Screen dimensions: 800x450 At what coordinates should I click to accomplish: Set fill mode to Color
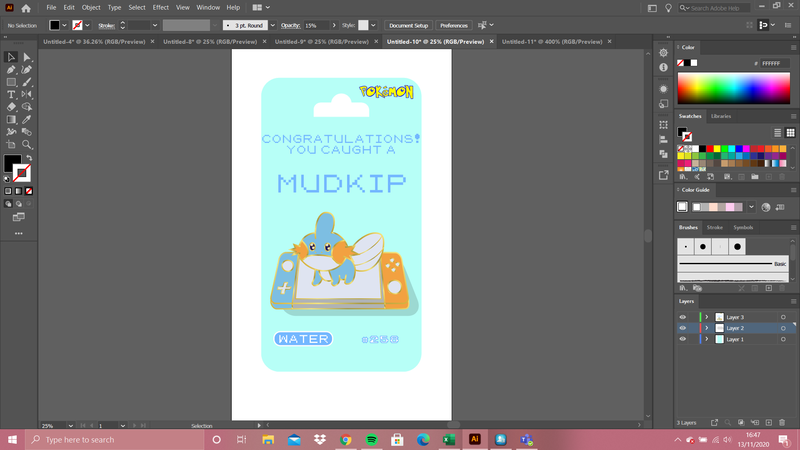8,191
